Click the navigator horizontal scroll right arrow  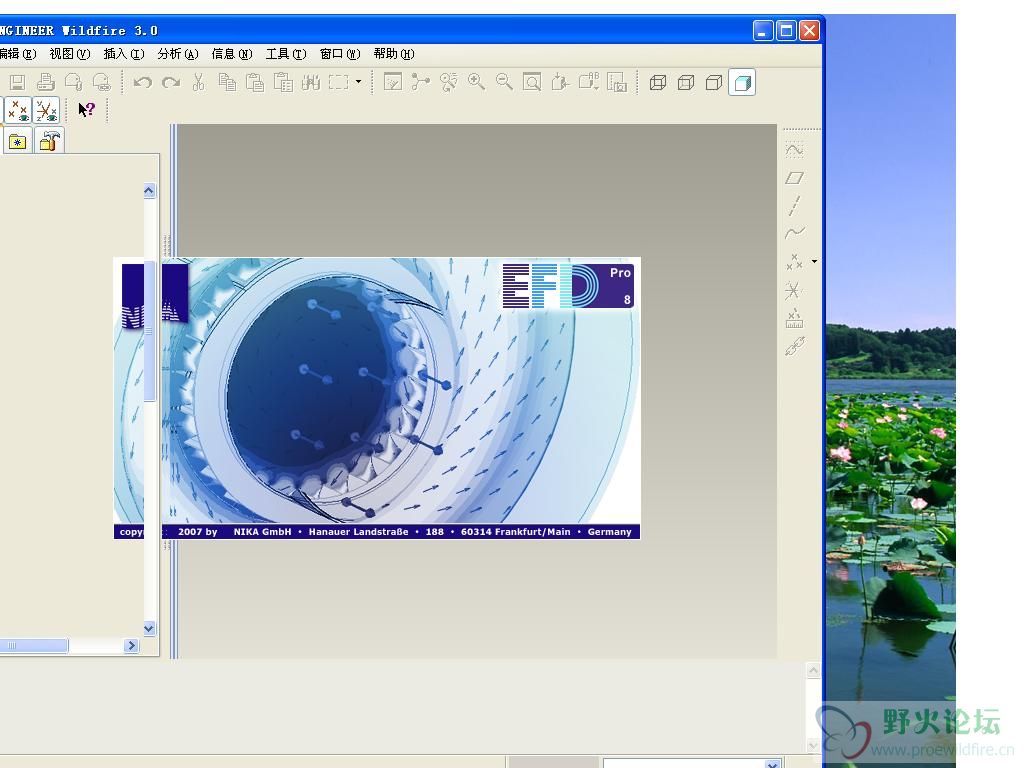[131, 645]
